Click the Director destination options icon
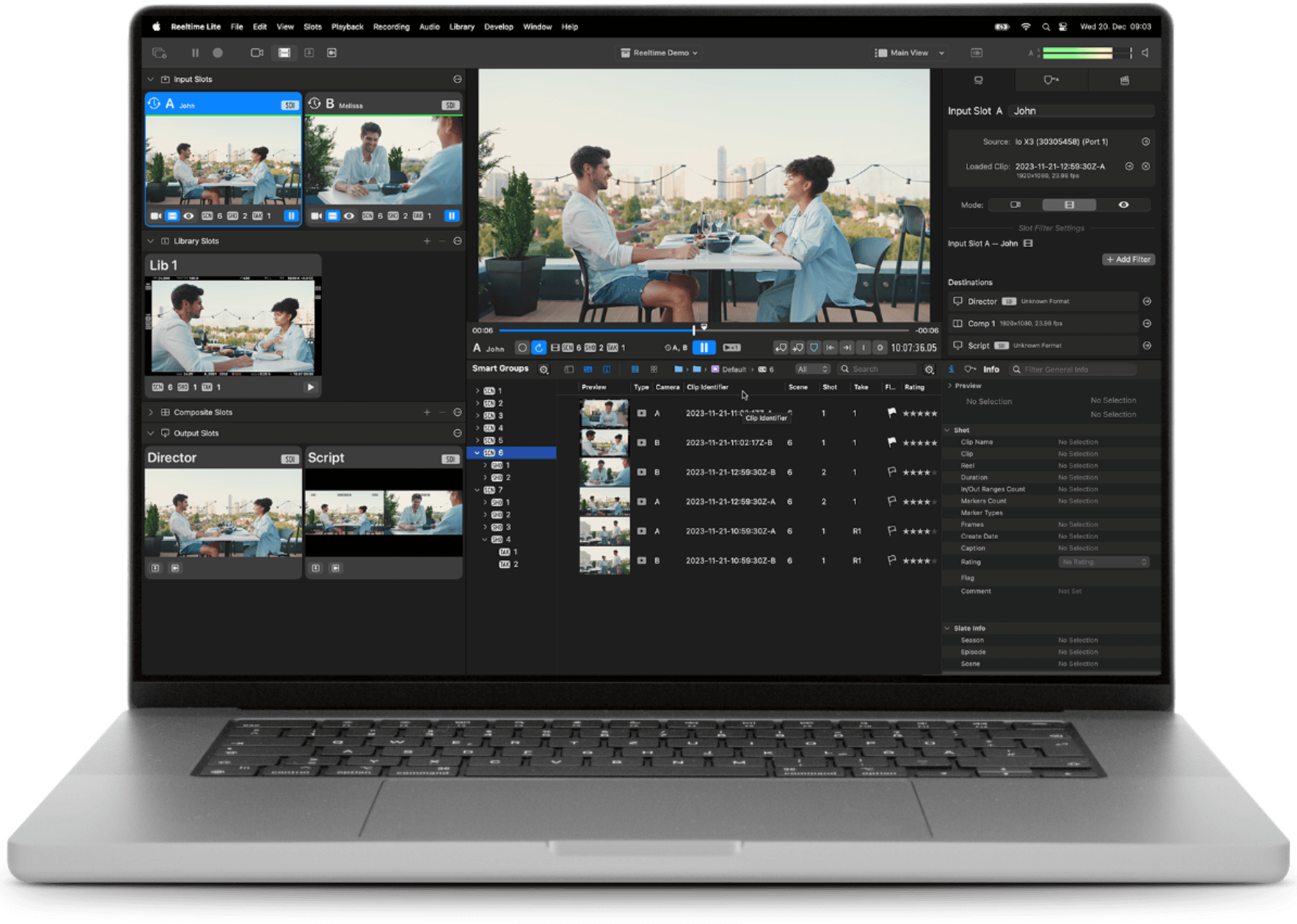This screenshot has height=924, width=1297. (x=1146, y=301)
